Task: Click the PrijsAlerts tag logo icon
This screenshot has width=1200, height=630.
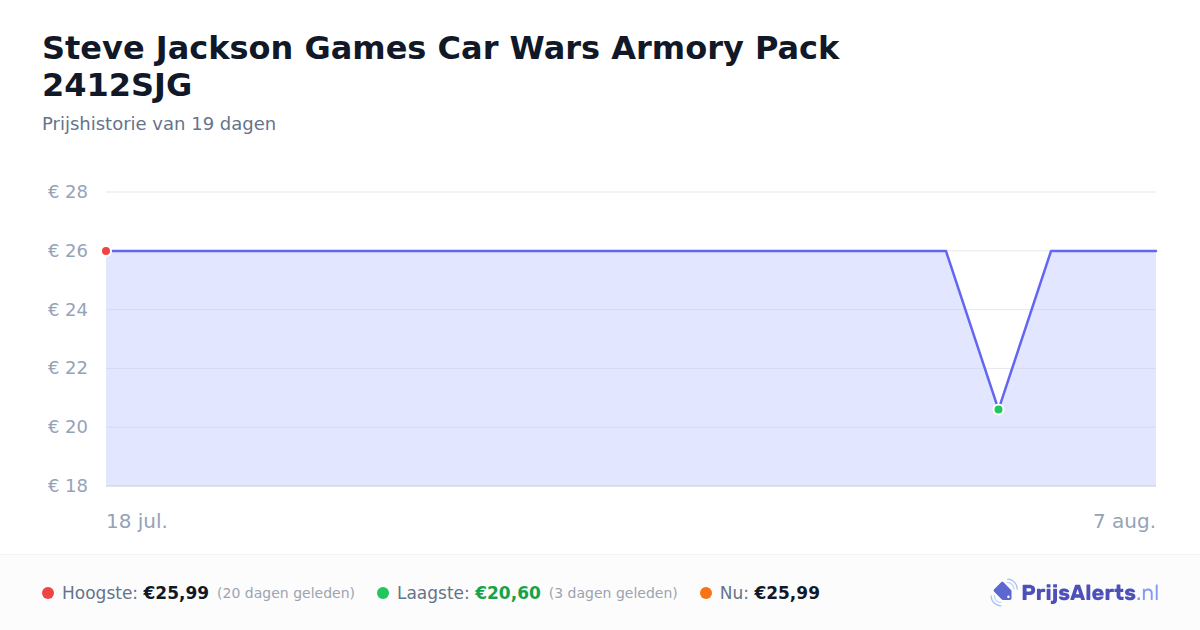Action: click(x=1003, y=593)
